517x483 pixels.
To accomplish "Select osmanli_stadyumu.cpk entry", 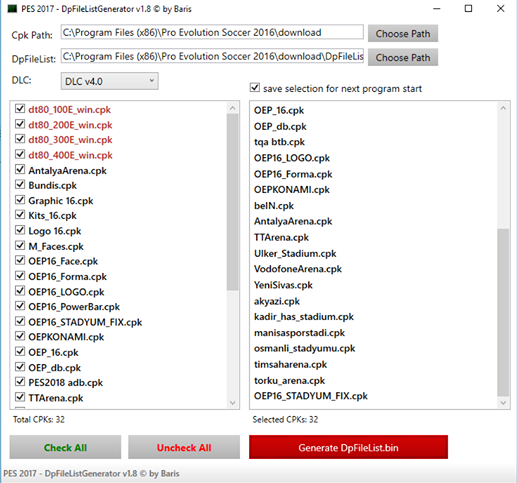I will click(x=304, y=348).
